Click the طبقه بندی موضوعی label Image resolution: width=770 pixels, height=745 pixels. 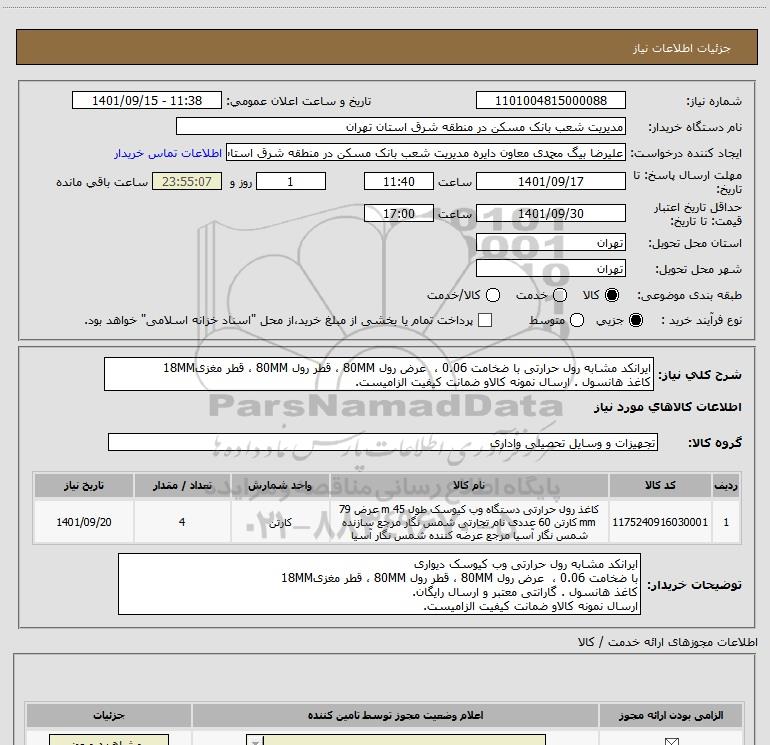(689, 295)
